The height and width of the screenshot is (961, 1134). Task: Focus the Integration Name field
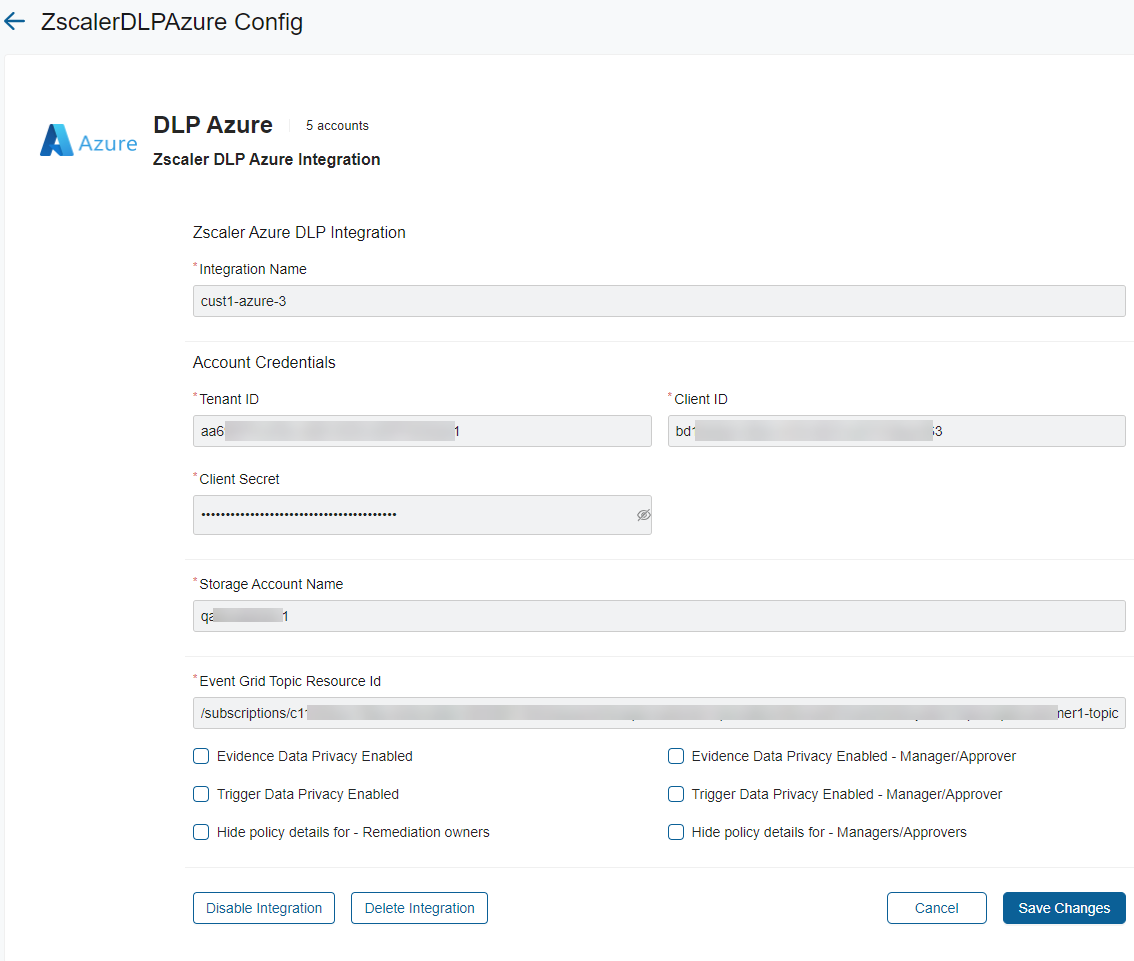pyautogui.click(x=658, y=301)
